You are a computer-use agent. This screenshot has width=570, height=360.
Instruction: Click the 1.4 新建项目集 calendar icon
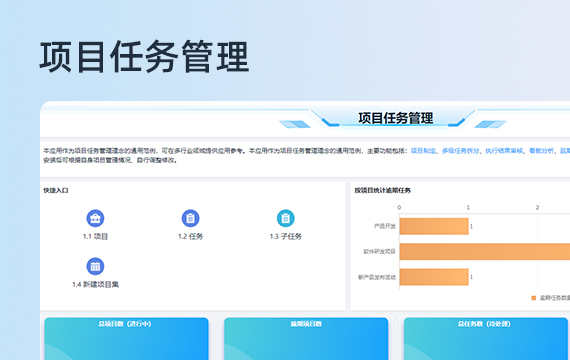click(x=95, y=266)
